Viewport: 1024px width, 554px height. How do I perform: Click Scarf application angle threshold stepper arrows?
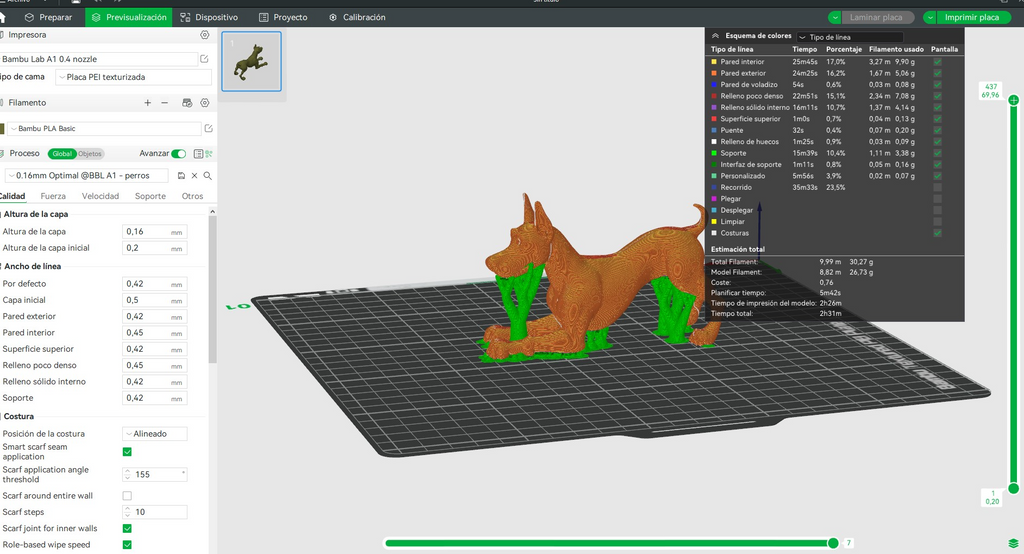pyautogui.click(x=127, y=474)
